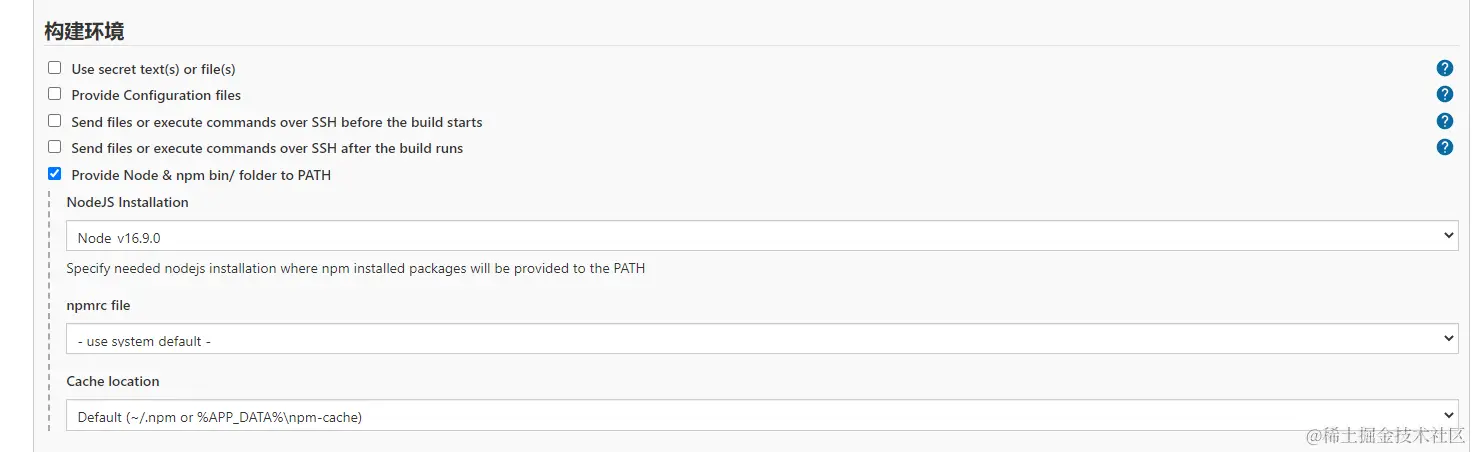Click the "NodeJS Installation" field label

click(127, 202)
